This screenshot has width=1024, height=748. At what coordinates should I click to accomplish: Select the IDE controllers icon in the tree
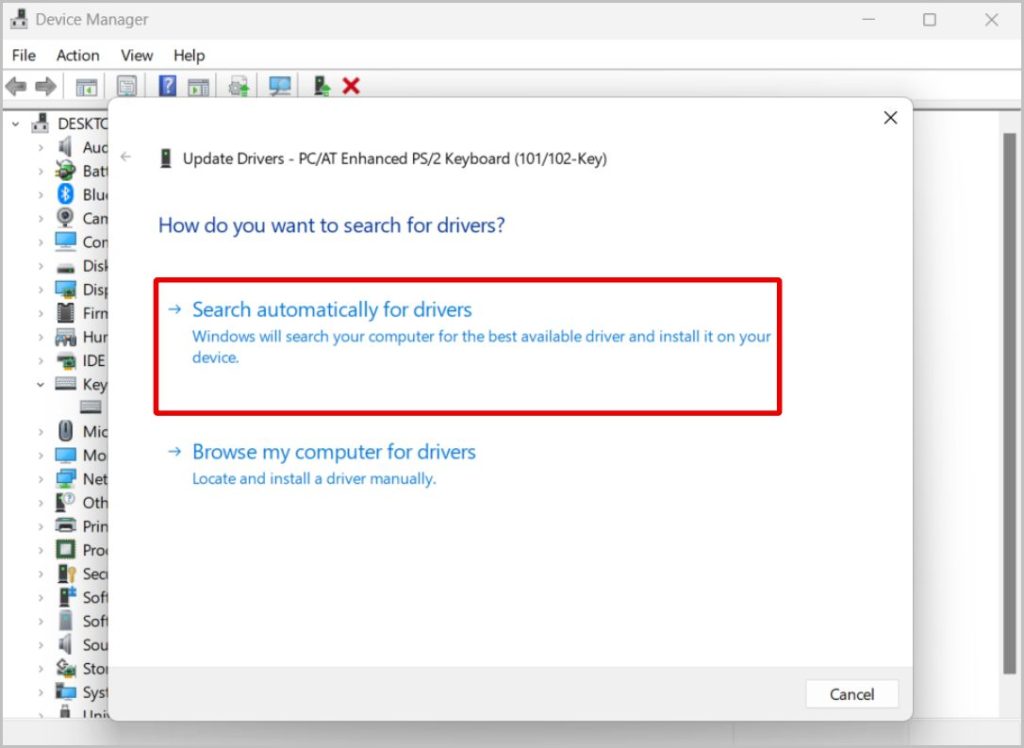(65, 360)
